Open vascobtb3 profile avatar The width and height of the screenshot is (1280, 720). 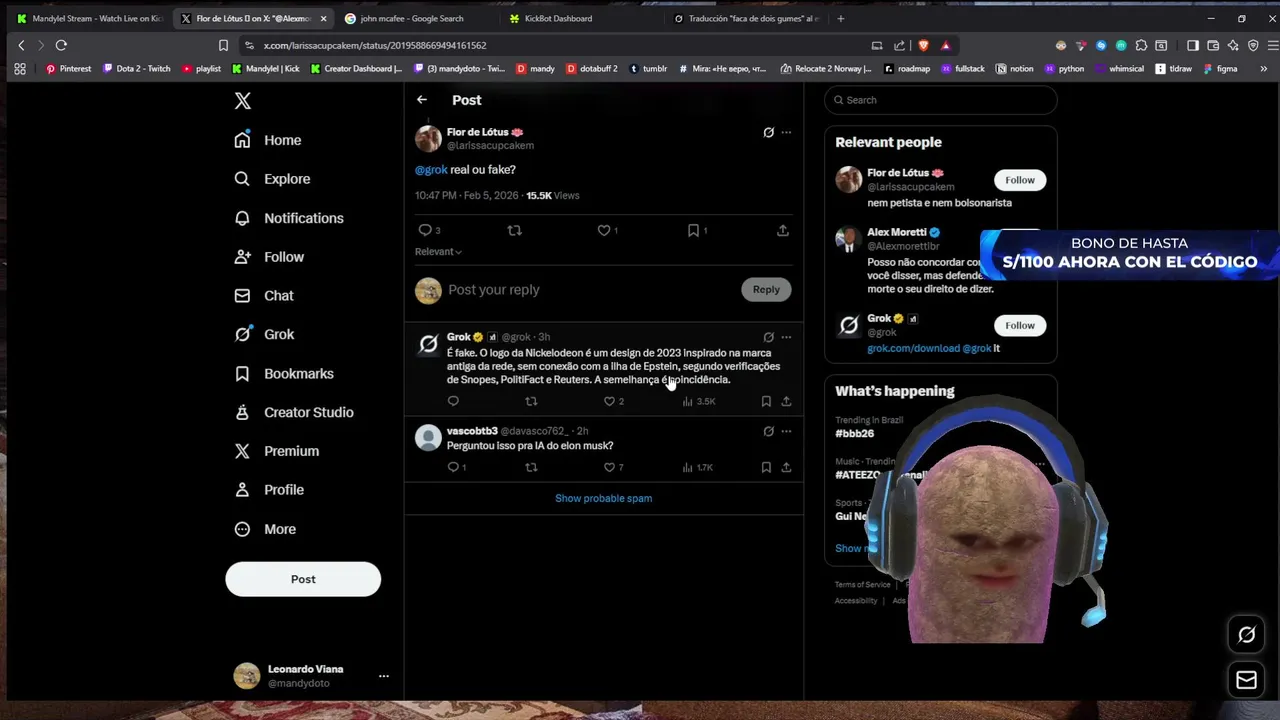428,437
